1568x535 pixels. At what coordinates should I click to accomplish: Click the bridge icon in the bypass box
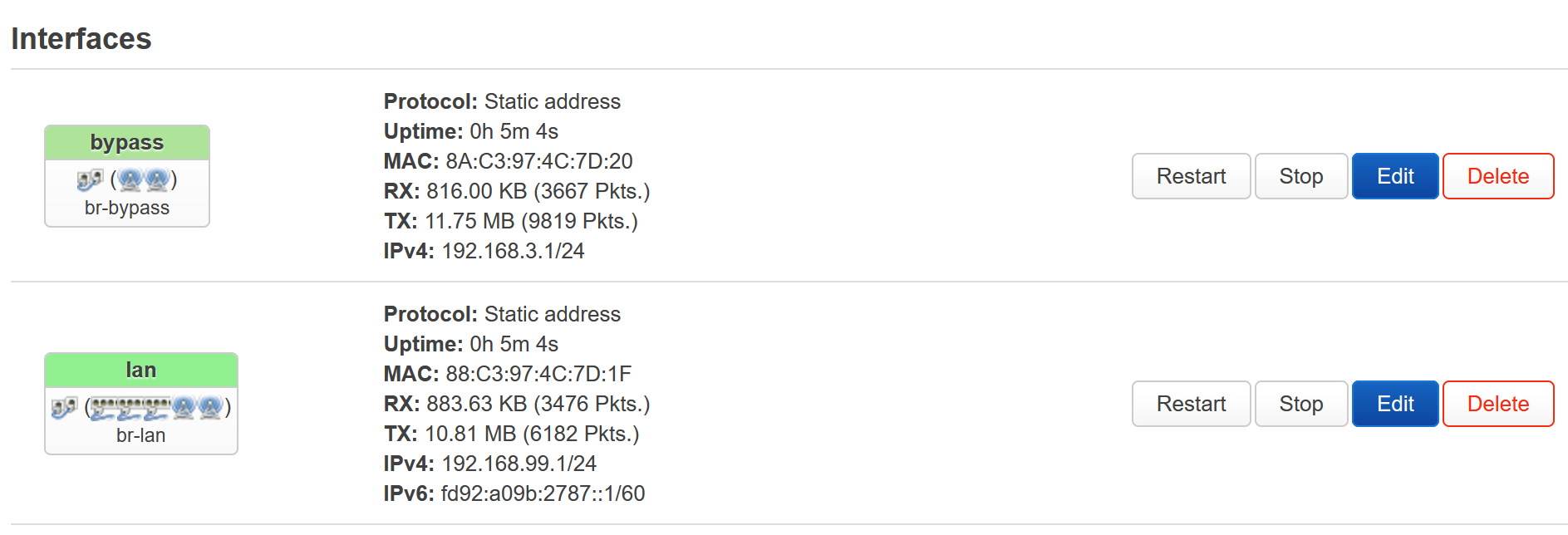point(90,179)
